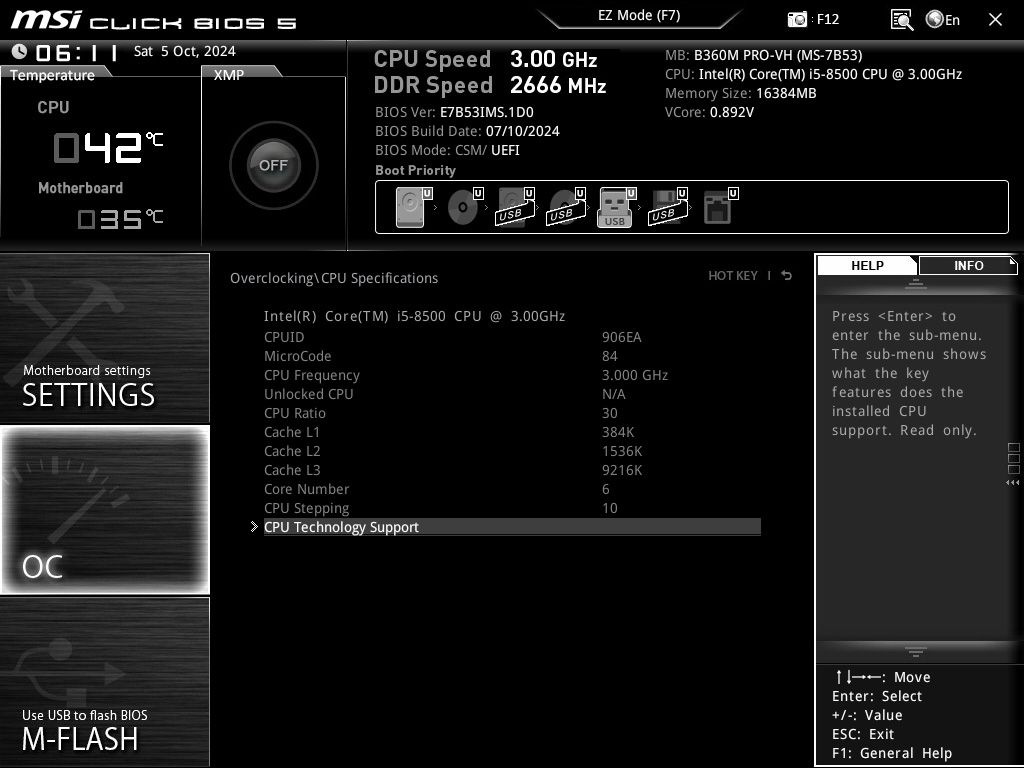Viewport: 1024px width, 768px height.
Task: Click the Unlocked CPU row label
Action: [308, 394]
